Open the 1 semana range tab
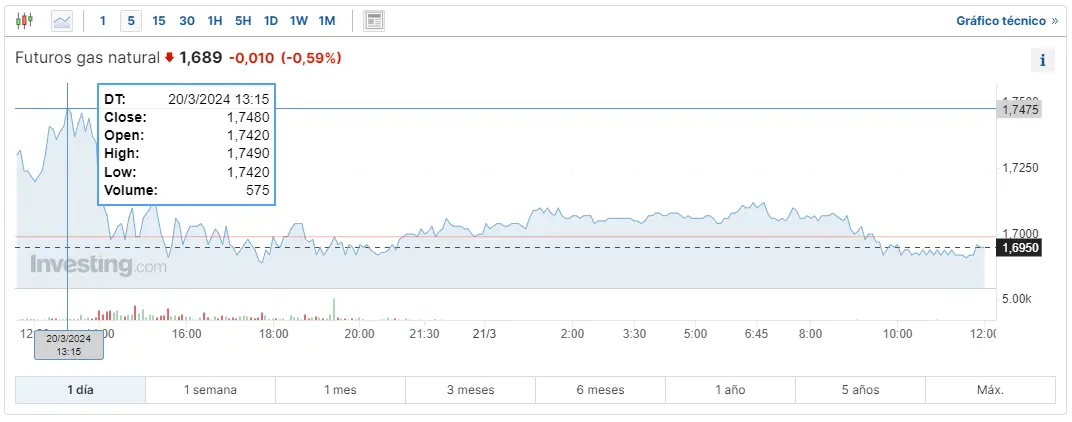1072x422 pixels. click(x=210, y=390)
